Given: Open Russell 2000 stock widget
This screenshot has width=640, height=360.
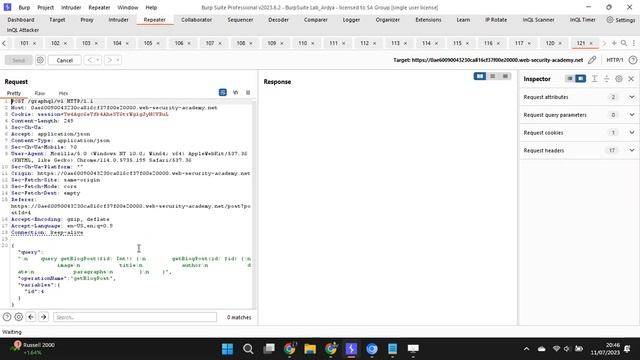Looking at the screenshot, I should click(33, 348).
